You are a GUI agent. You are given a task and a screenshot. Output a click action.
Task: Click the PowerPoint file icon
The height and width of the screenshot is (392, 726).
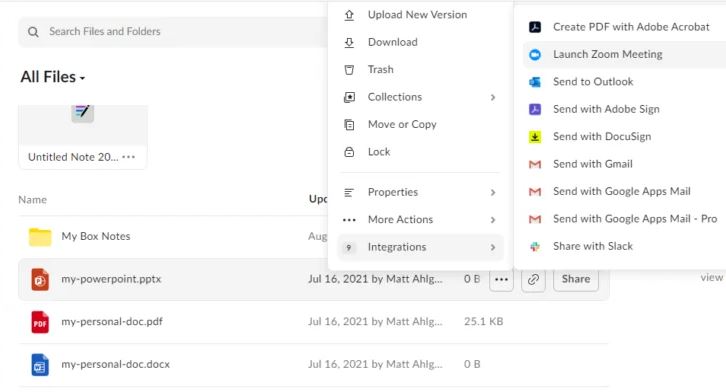click(40, 280)
